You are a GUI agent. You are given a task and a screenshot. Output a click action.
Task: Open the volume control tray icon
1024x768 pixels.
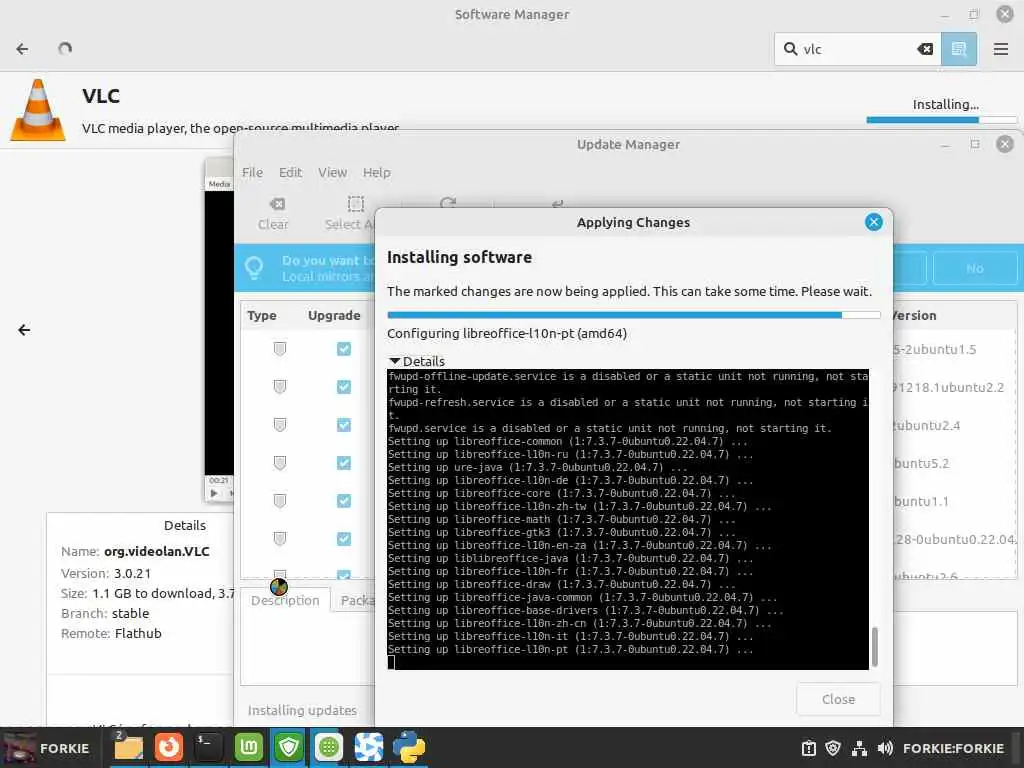click(x=885, y=748)
